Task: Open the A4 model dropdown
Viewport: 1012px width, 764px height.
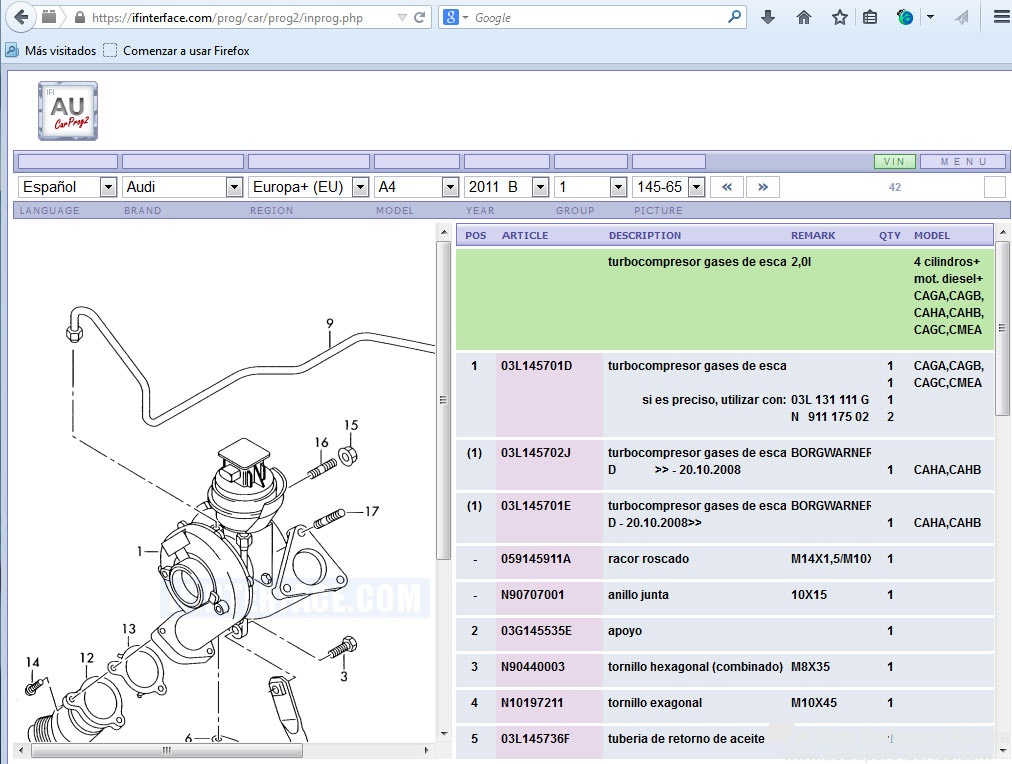Action: [416, 187]
